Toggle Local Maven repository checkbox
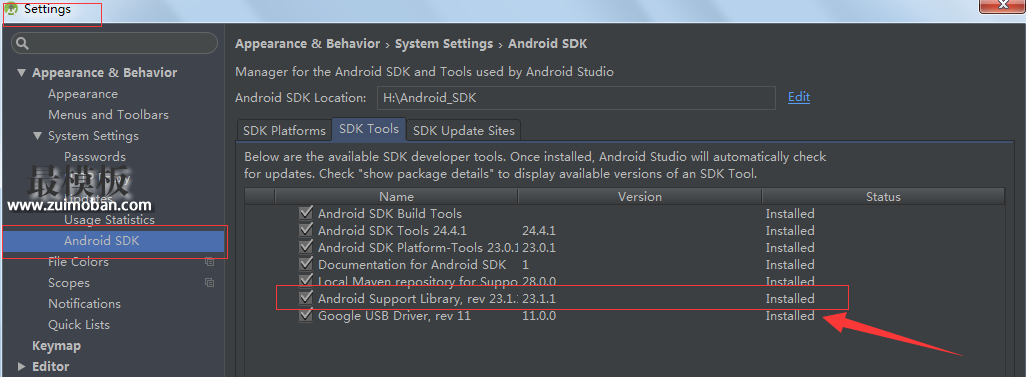Viewport: 1026px width, 377px height. (305, 281)
